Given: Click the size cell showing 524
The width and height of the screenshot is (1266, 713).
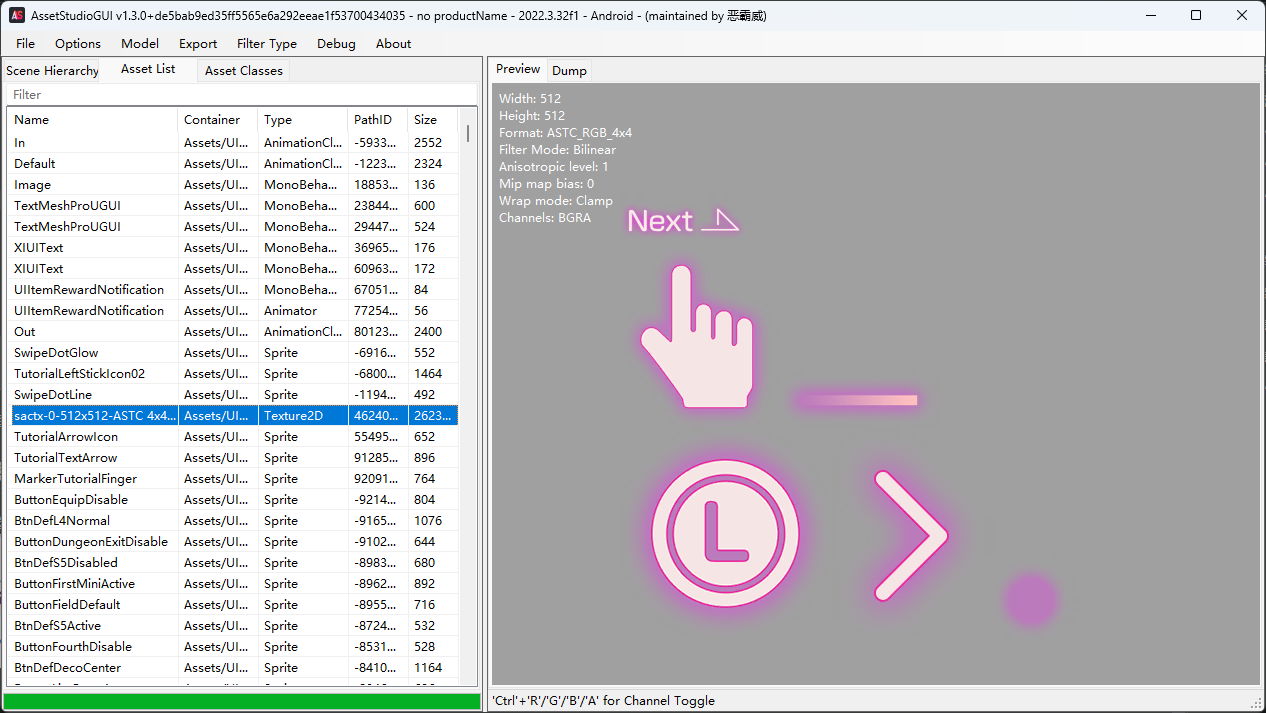Looking at the screenshot, I should [433, 227].
